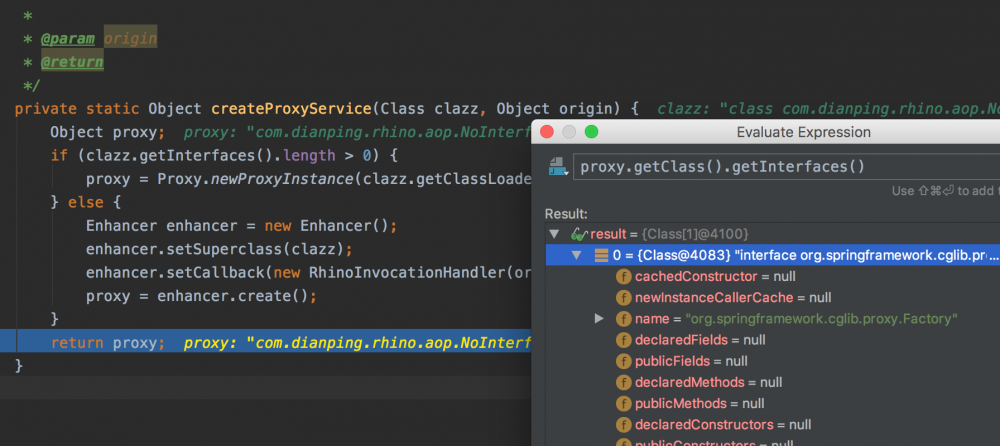Click newProxyInstance in the editor code
The width and height of the screenshot is (1000, 446).
point(283,179)
